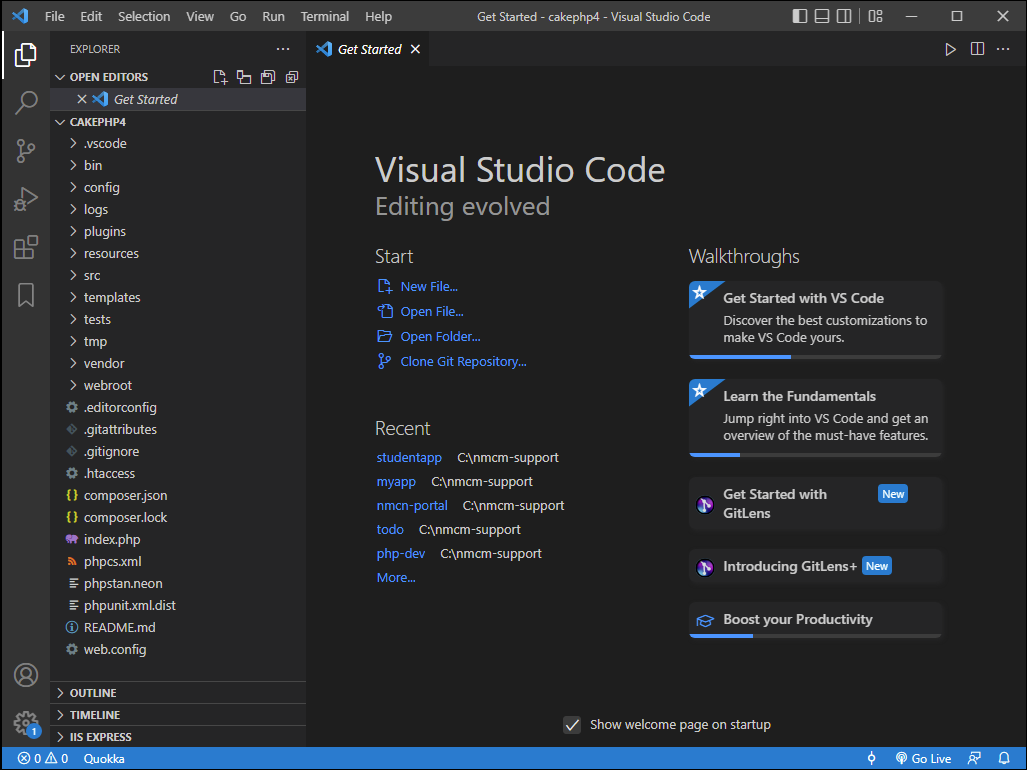The height and width of the screenshot is (770, 1027).
Task: Click the Clone Git Repository link
Action: (x=463, y=361)
